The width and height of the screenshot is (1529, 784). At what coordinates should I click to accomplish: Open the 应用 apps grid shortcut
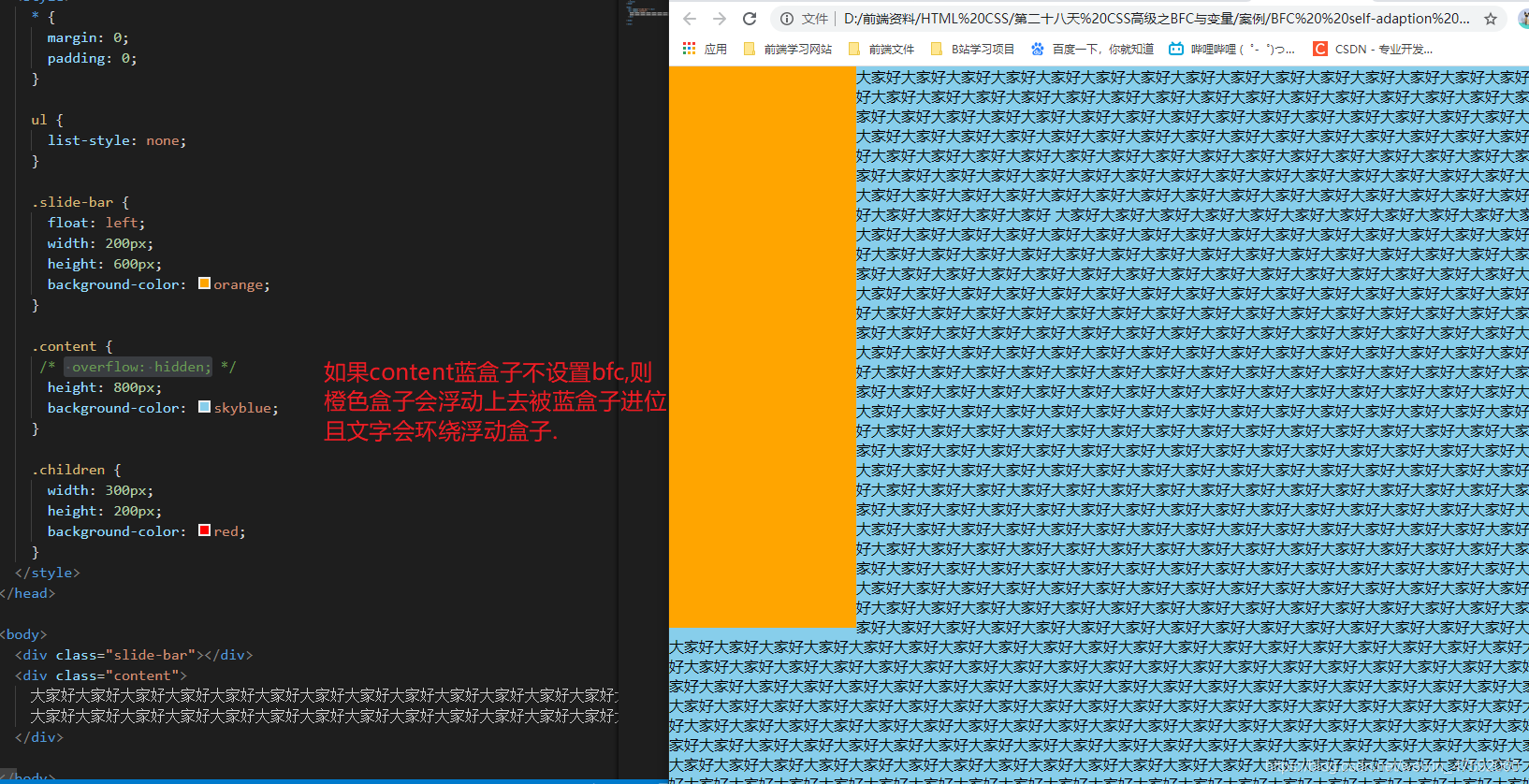click(x=705, y=49)
